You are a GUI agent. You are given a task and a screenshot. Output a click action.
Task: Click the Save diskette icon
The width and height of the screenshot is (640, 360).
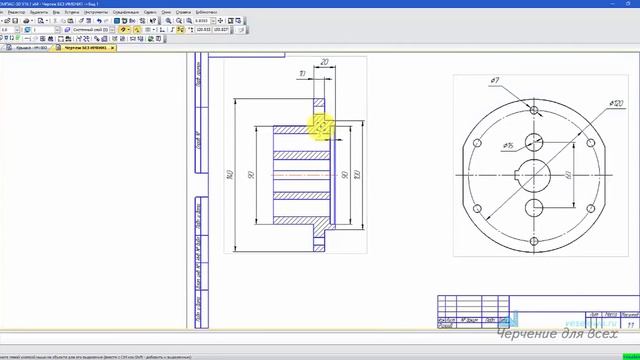[15, 20]
